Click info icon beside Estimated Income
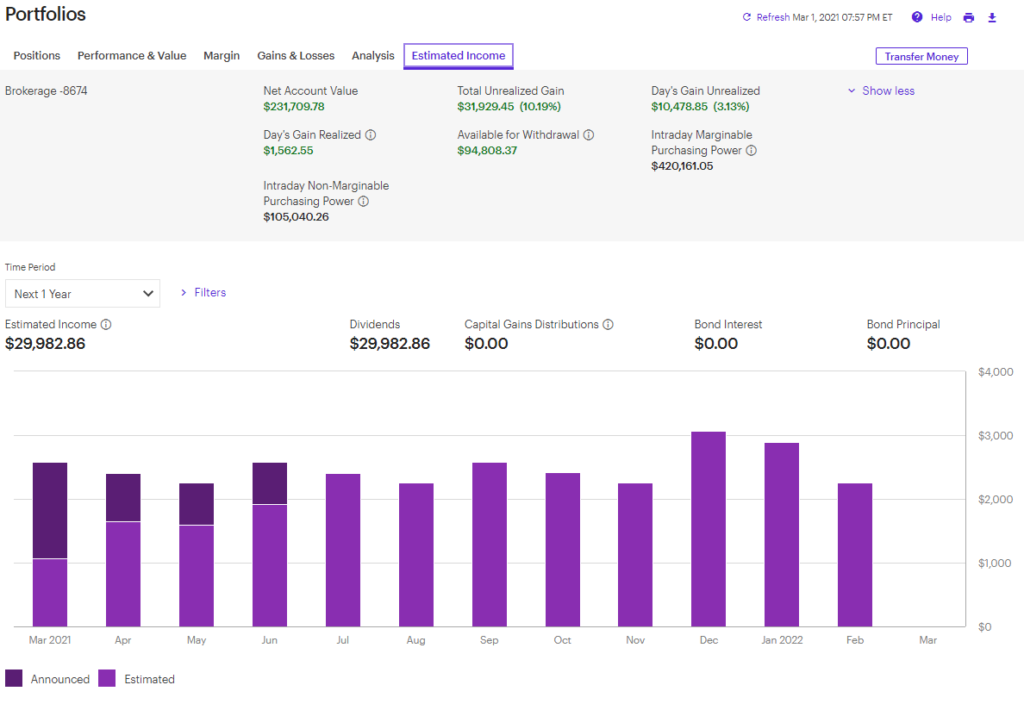Screen dimensions: 1024x710 pos(106,324)
